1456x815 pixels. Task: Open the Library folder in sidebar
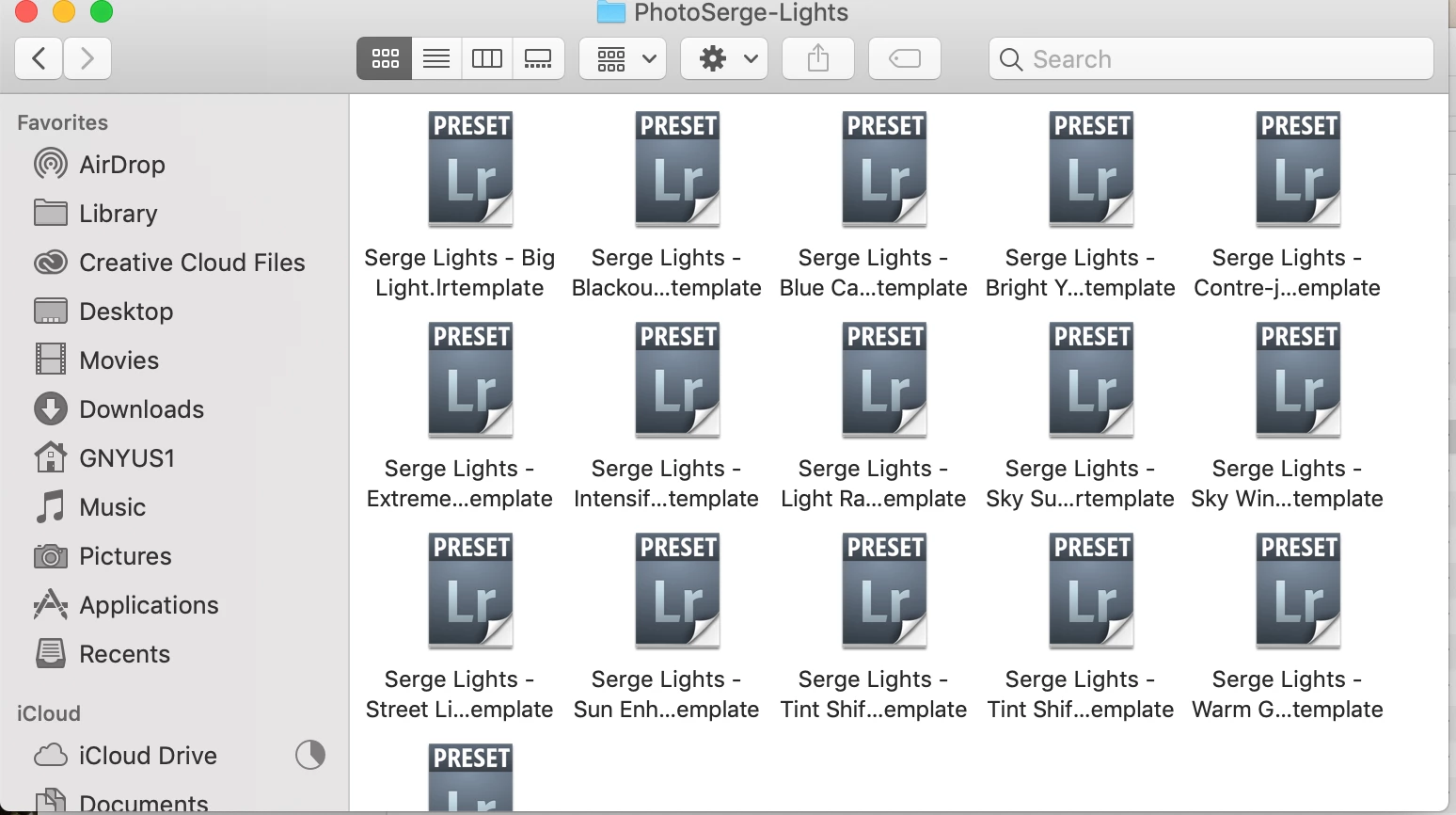point(96,214)
